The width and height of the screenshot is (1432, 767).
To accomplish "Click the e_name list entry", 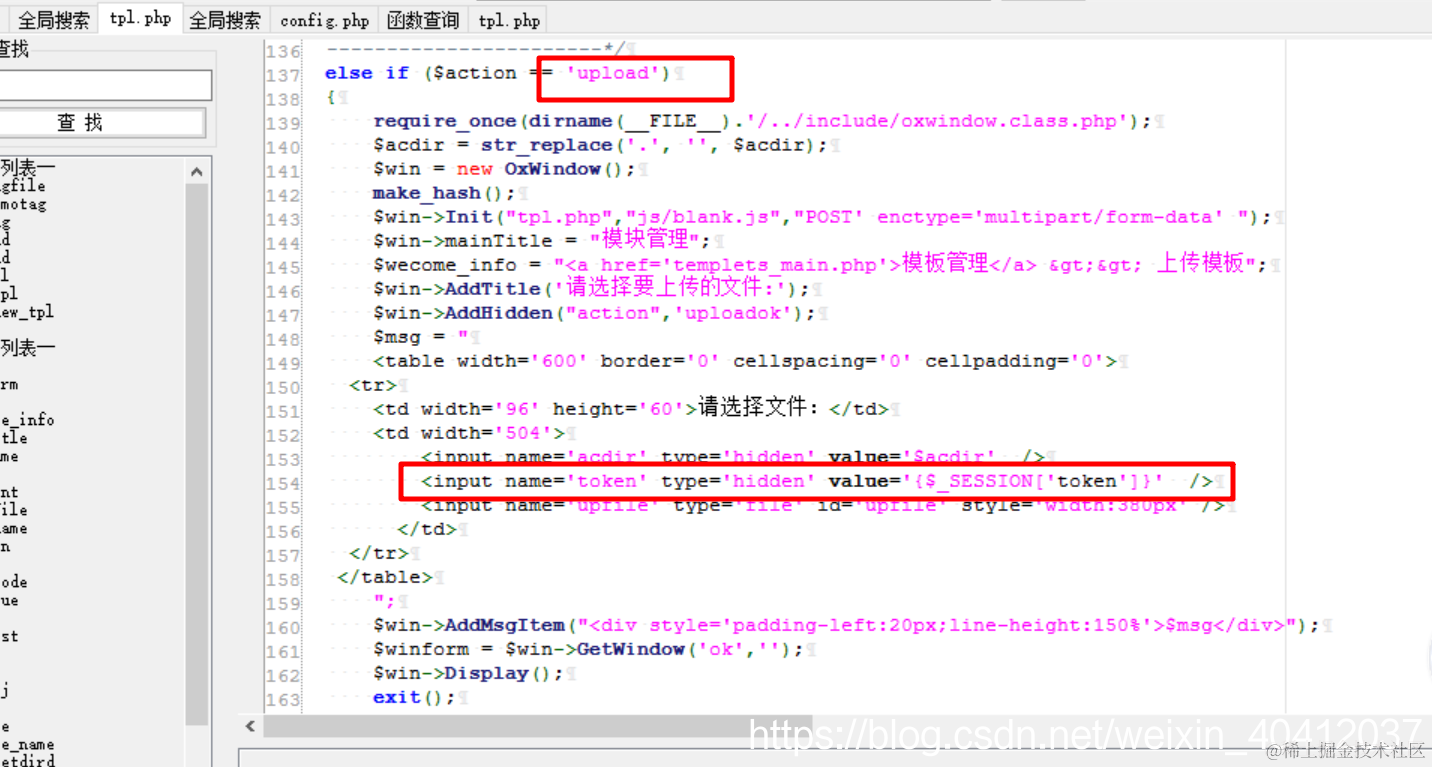I will [24, 744].
